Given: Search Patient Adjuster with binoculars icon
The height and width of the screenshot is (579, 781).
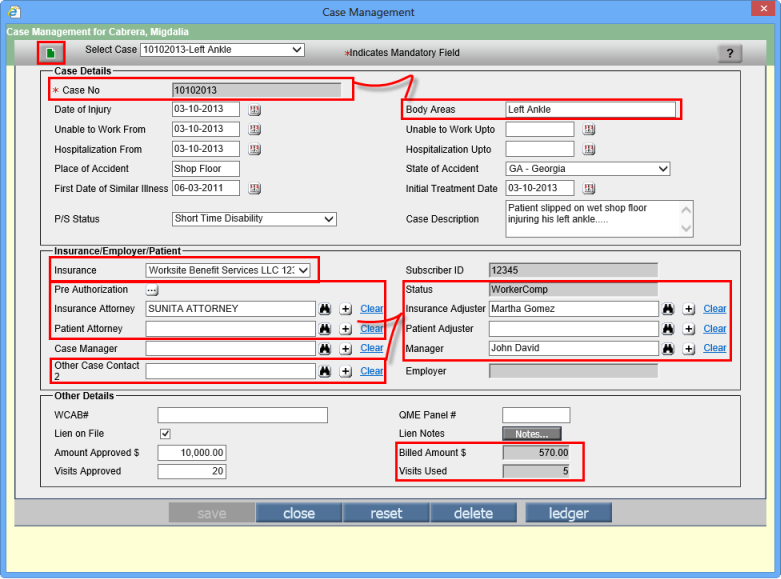Looking at the screenshot, I should (x=668, y=329).
